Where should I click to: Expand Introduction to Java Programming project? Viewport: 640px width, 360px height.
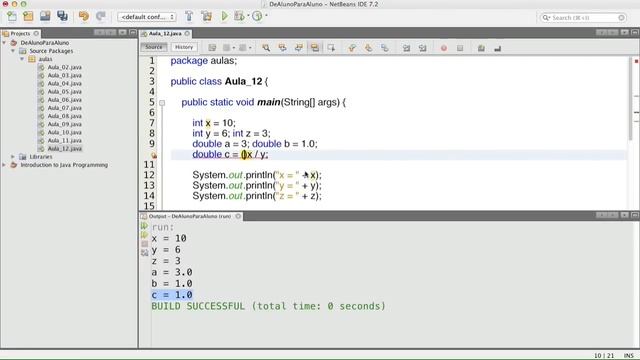4,165
